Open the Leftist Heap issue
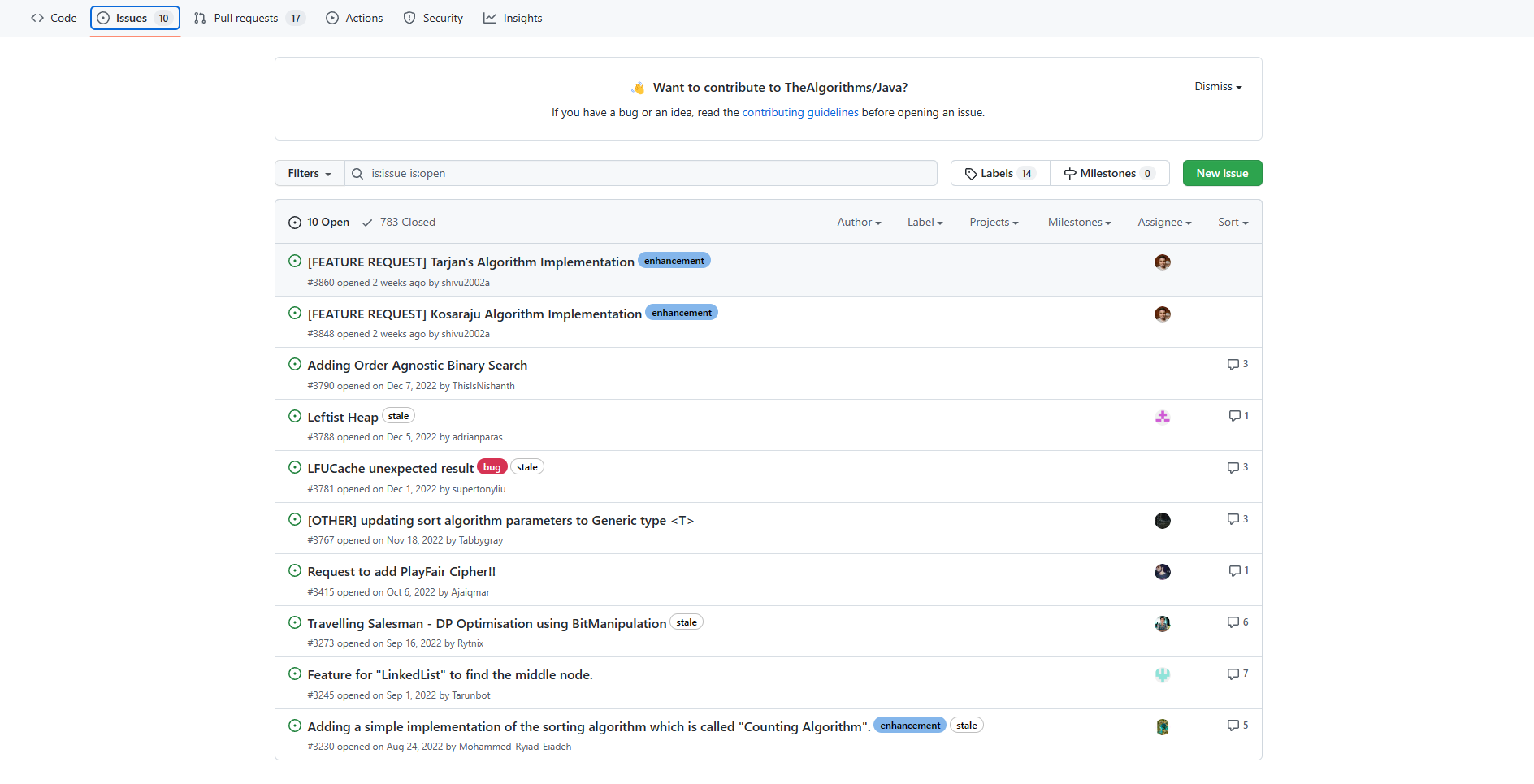 [343, 417]
